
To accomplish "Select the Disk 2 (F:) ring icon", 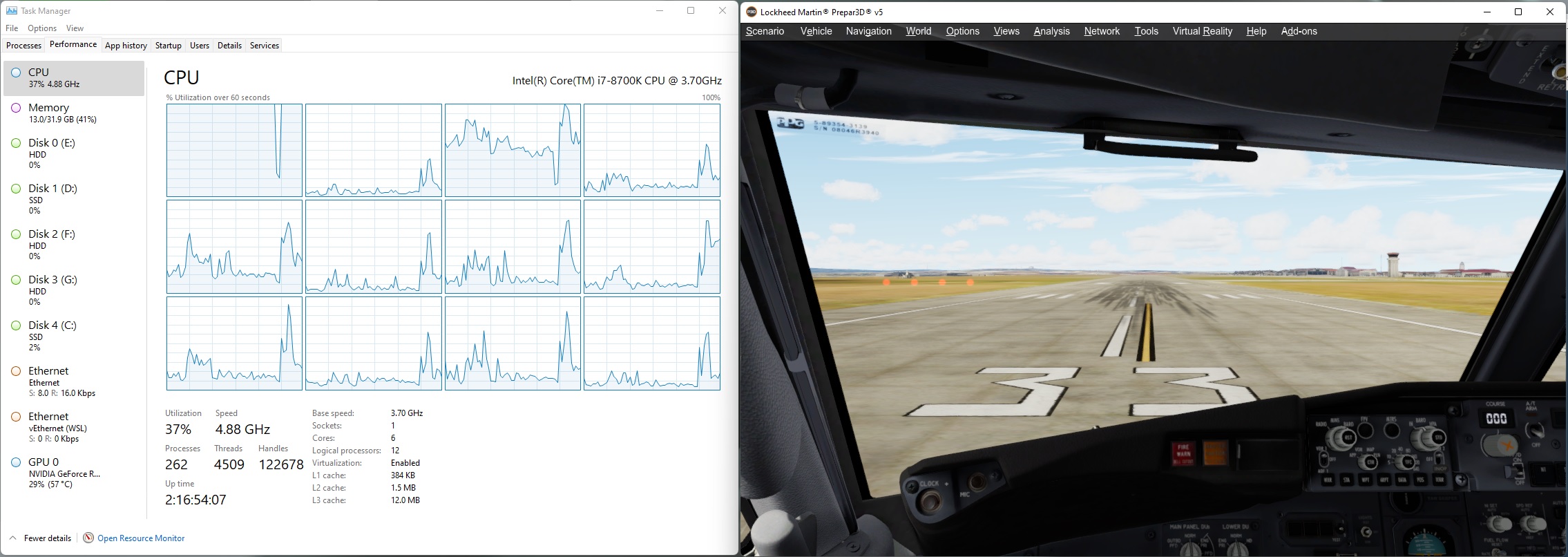I will tap(16, 234).
